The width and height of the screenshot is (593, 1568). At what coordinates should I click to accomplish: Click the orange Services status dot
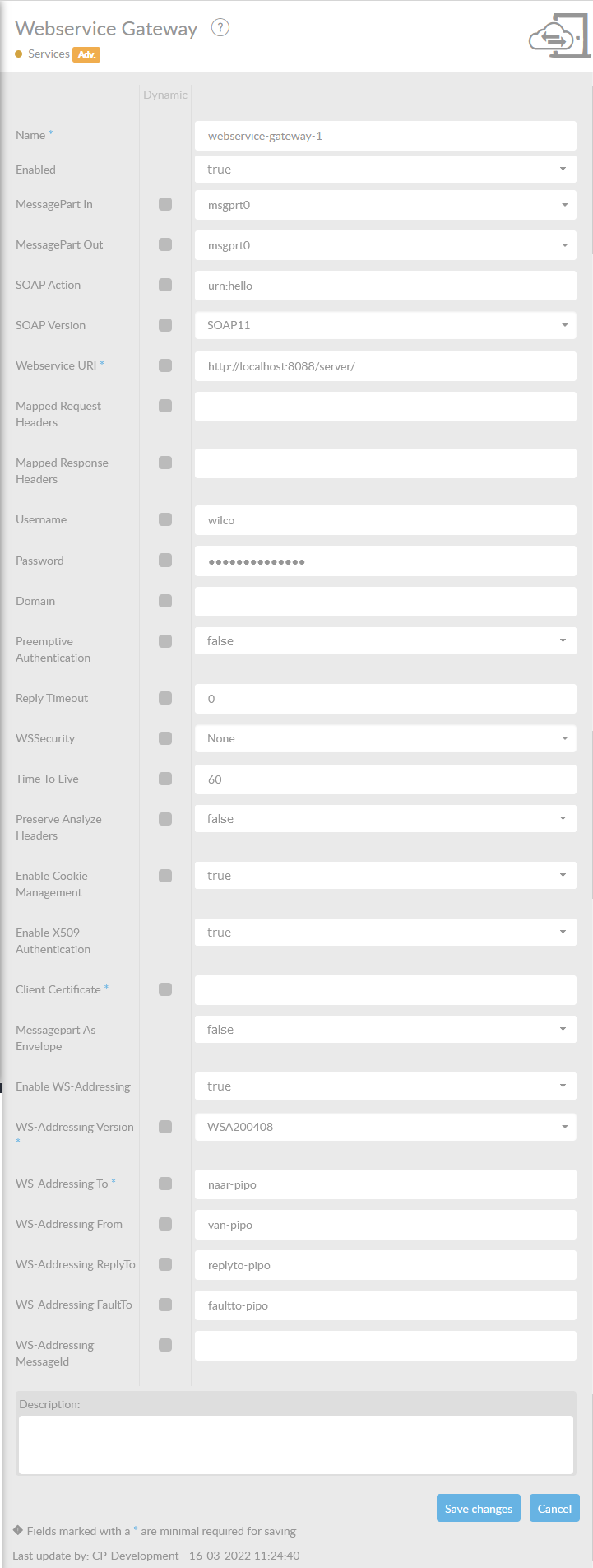point(19,54)
